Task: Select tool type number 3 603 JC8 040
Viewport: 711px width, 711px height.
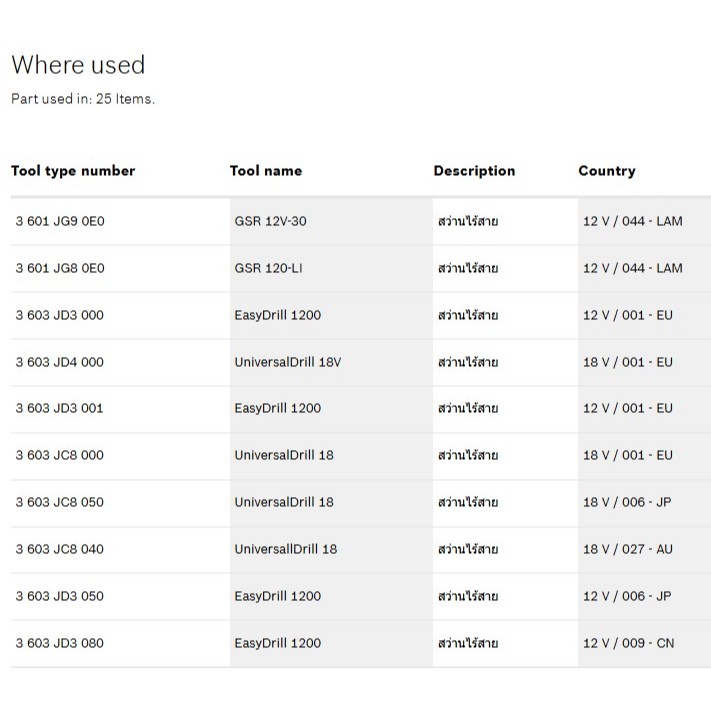Action: [x=60, y=549]
